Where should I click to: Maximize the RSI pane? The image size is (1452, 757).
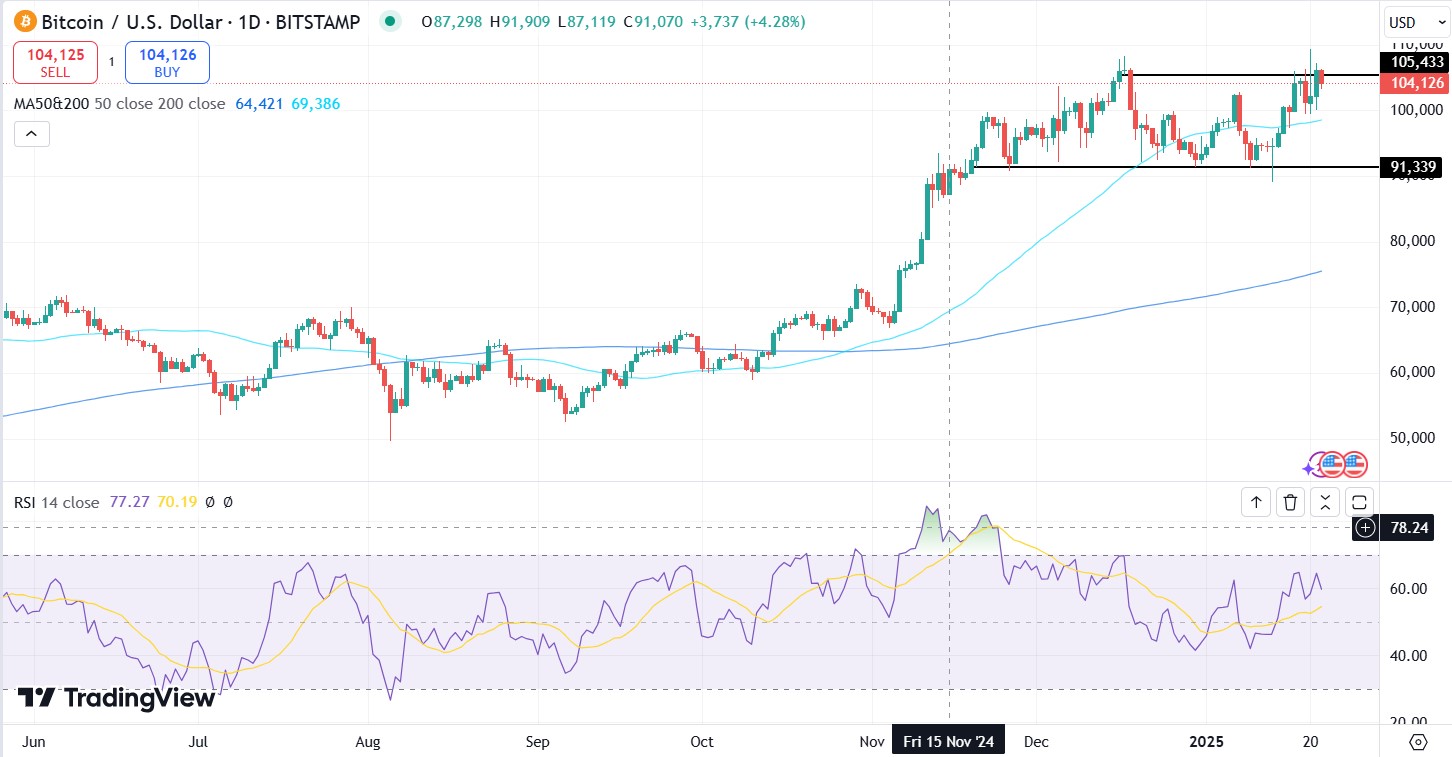pyautogui.click(x=1359, y=502)
